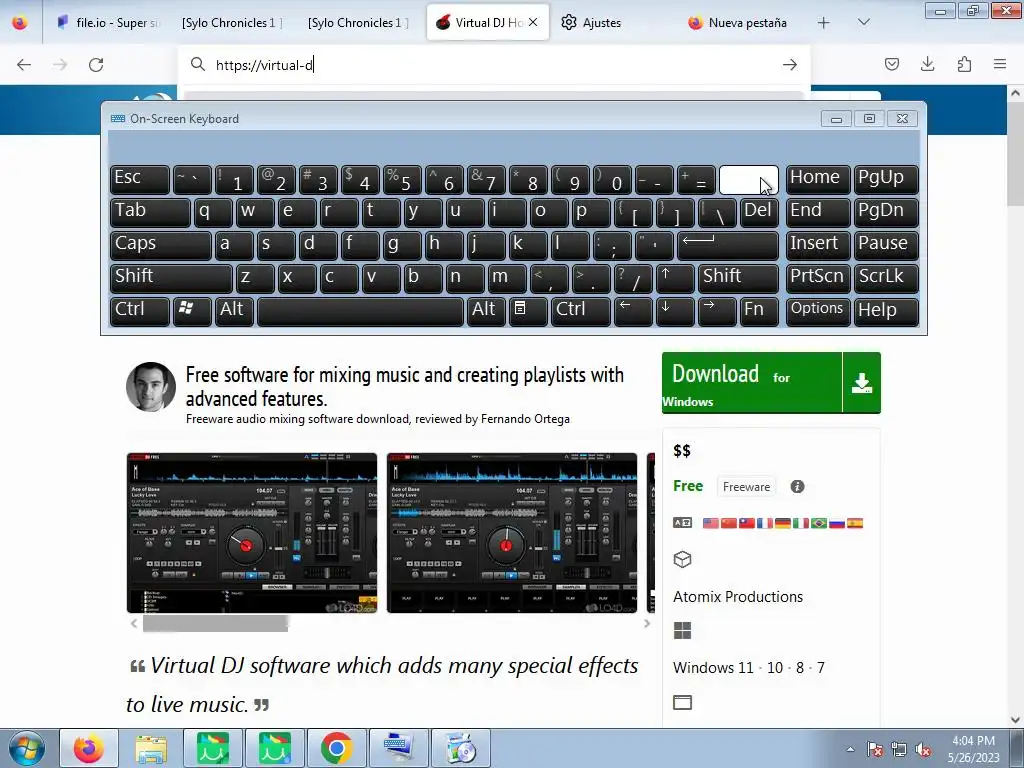Open On-Screen Keyboard taskbar icon
This screenshot has height=768, width=1024.
[x=398, y=748]
